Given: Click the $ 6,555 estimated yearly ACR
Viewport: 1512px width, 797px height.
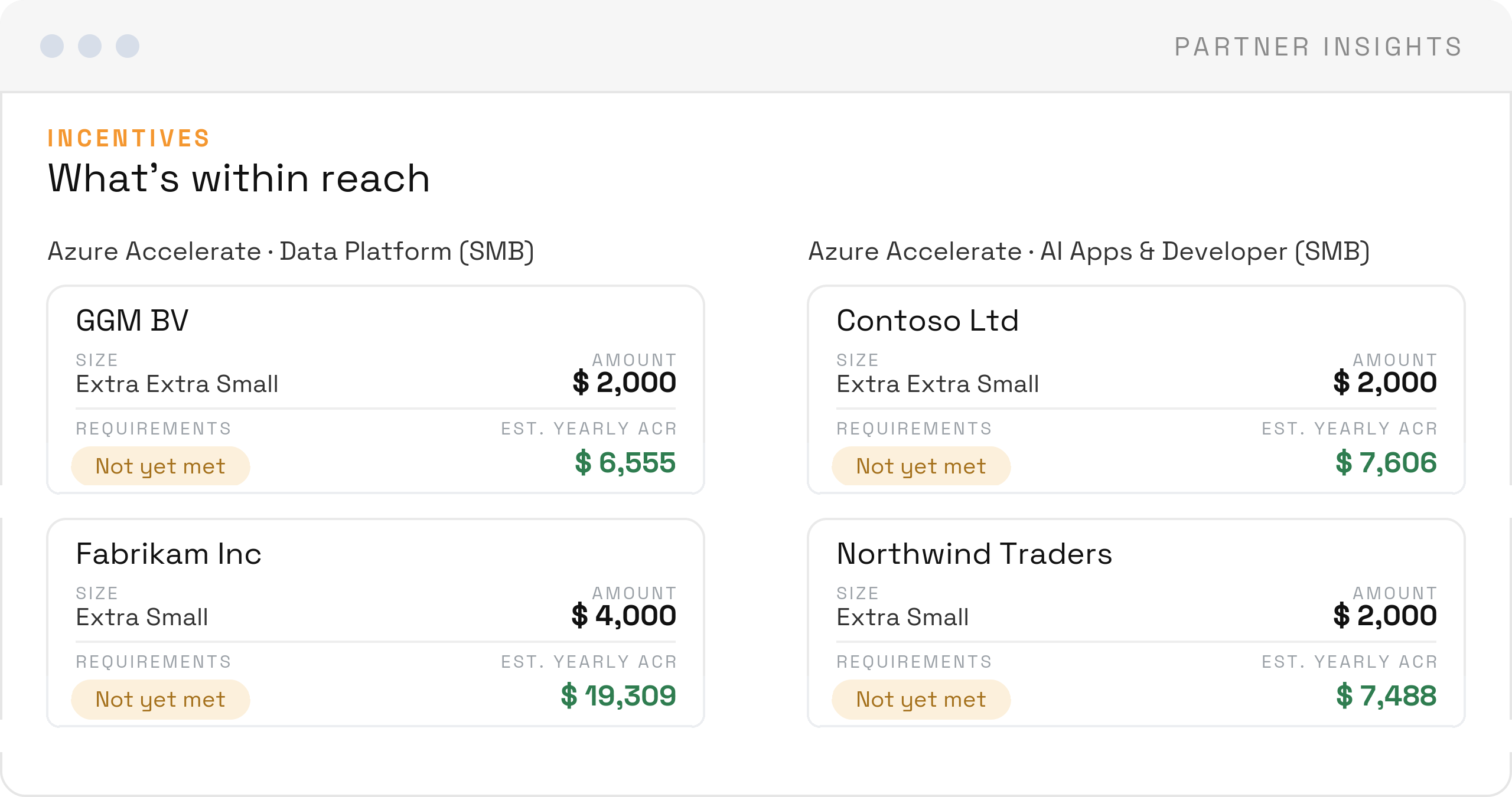Looking at the screenshot, I should [x=625, y=462].
